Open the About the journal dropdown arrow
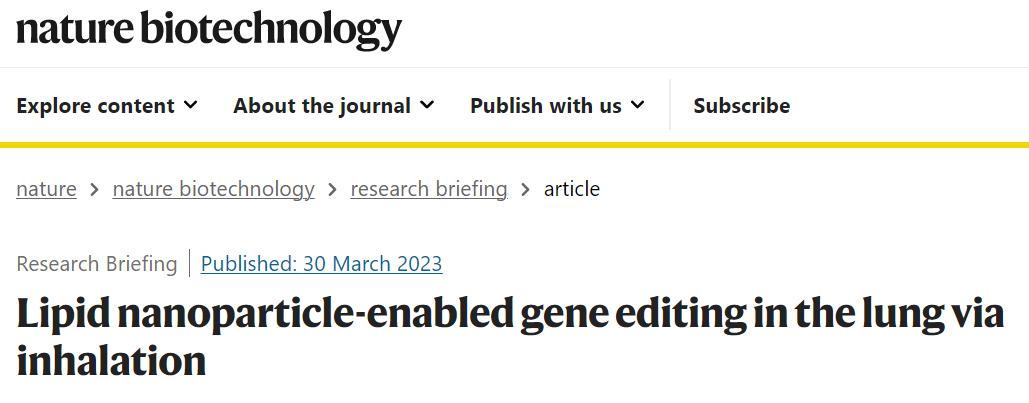The width and height of the screenshot is (1029, 403). point(427,105)
